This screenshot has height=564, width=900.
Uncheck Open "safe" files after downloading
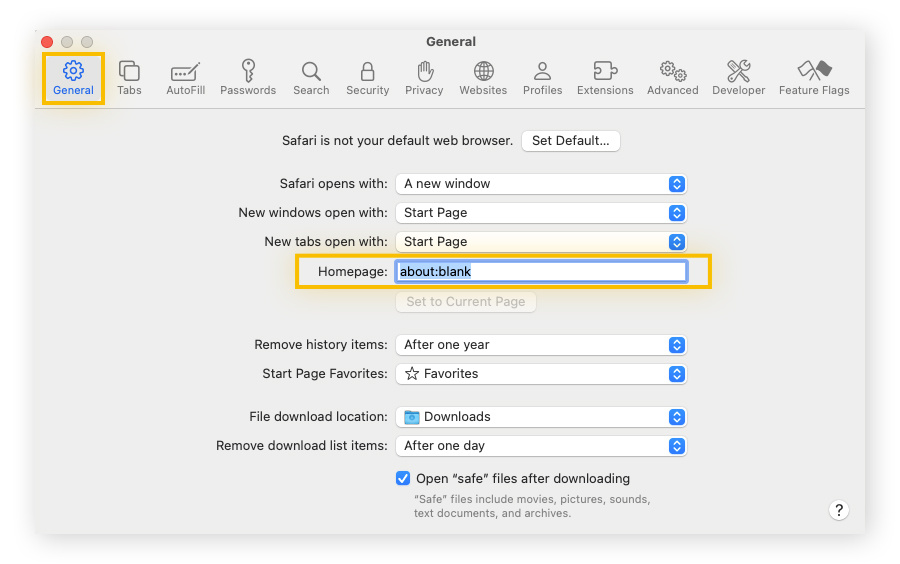coord(403,478)
